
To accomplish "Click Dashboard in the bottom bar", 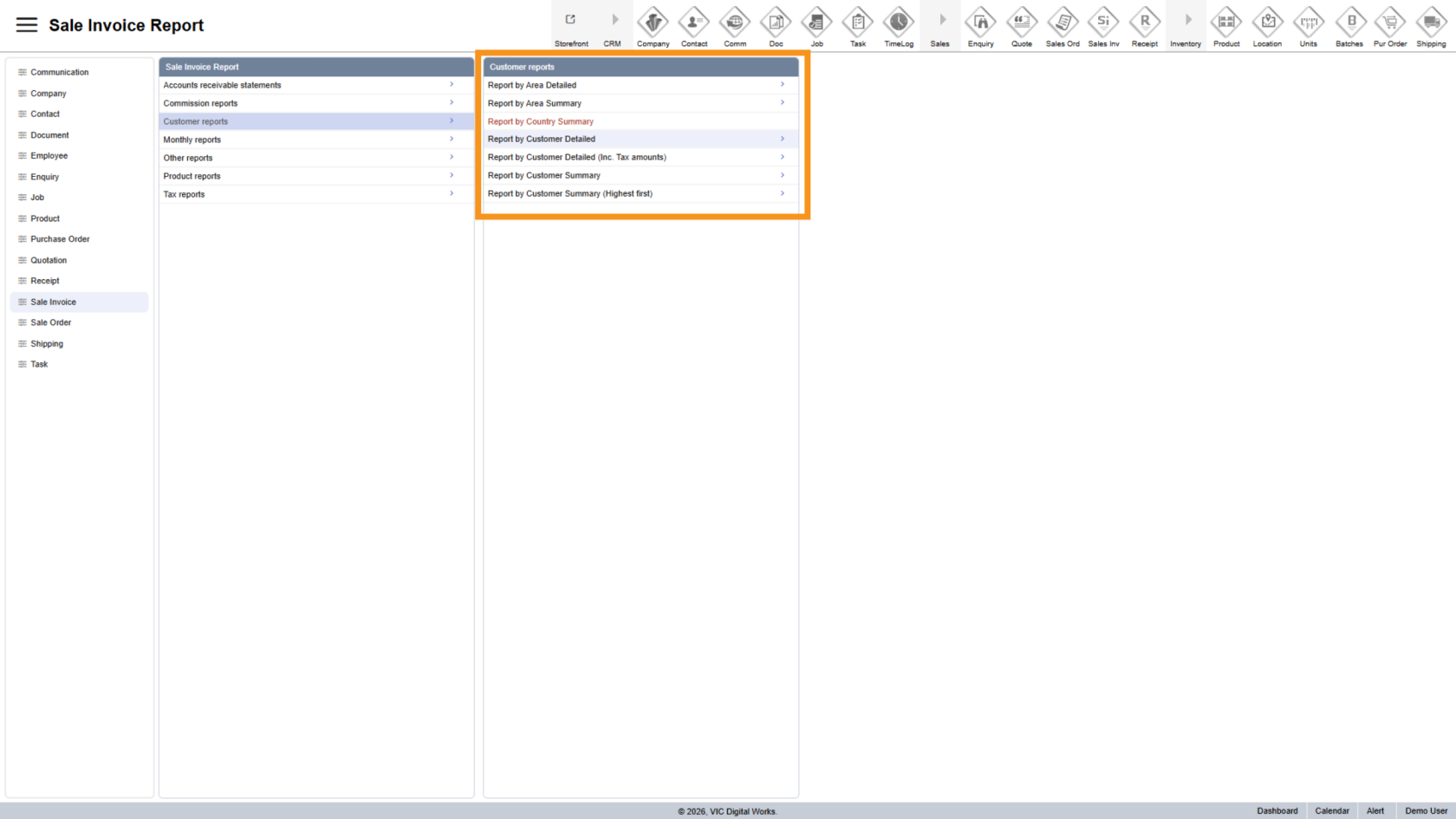I will tap(1277, 811).
